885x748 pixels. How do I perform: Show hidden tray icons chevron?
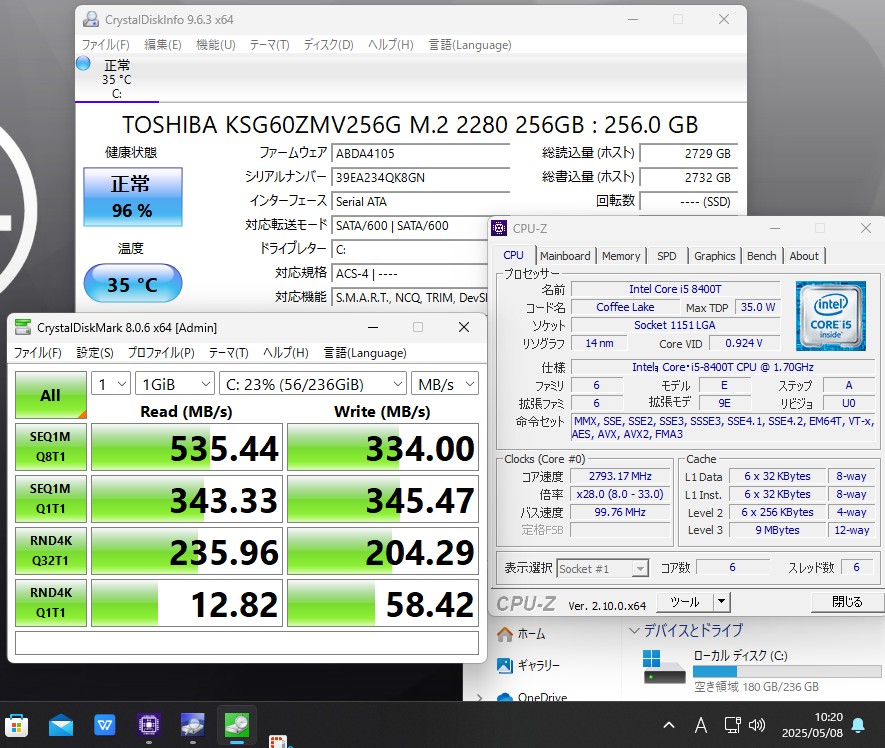[669, 725]
